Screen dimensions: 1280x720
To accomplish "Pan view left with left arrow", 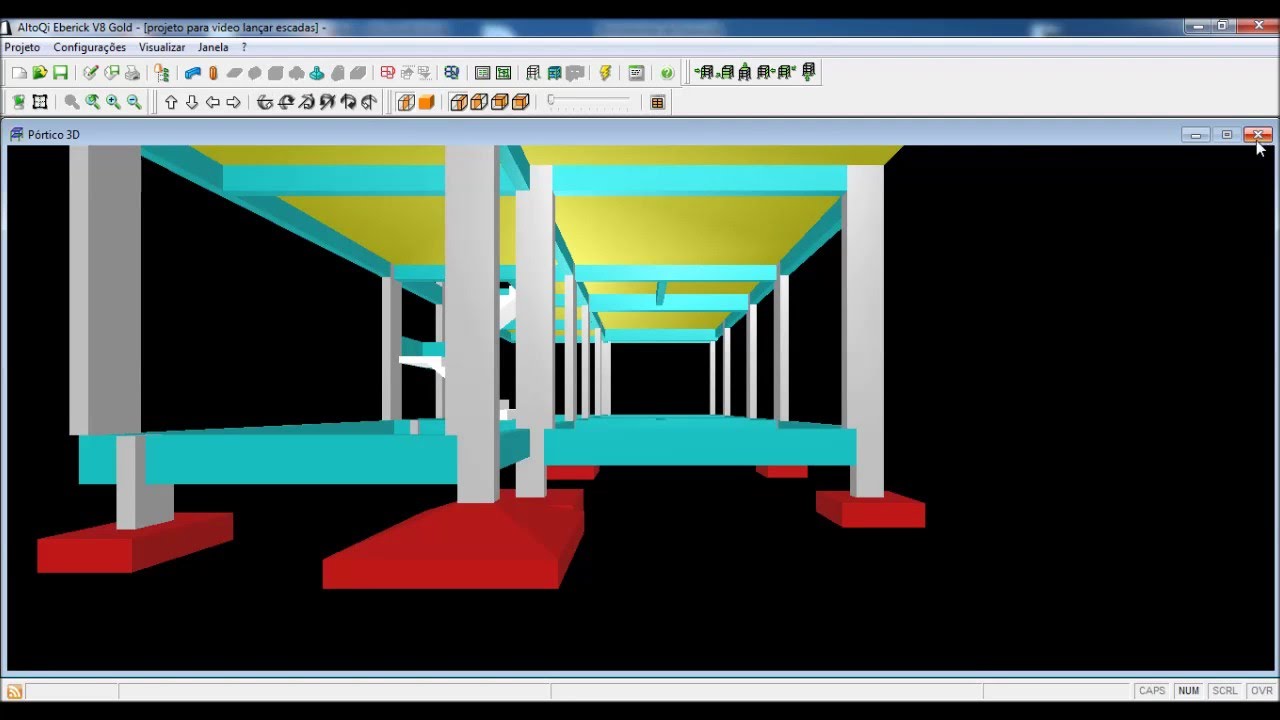I will pyautogui.click(x=213, y=102).
